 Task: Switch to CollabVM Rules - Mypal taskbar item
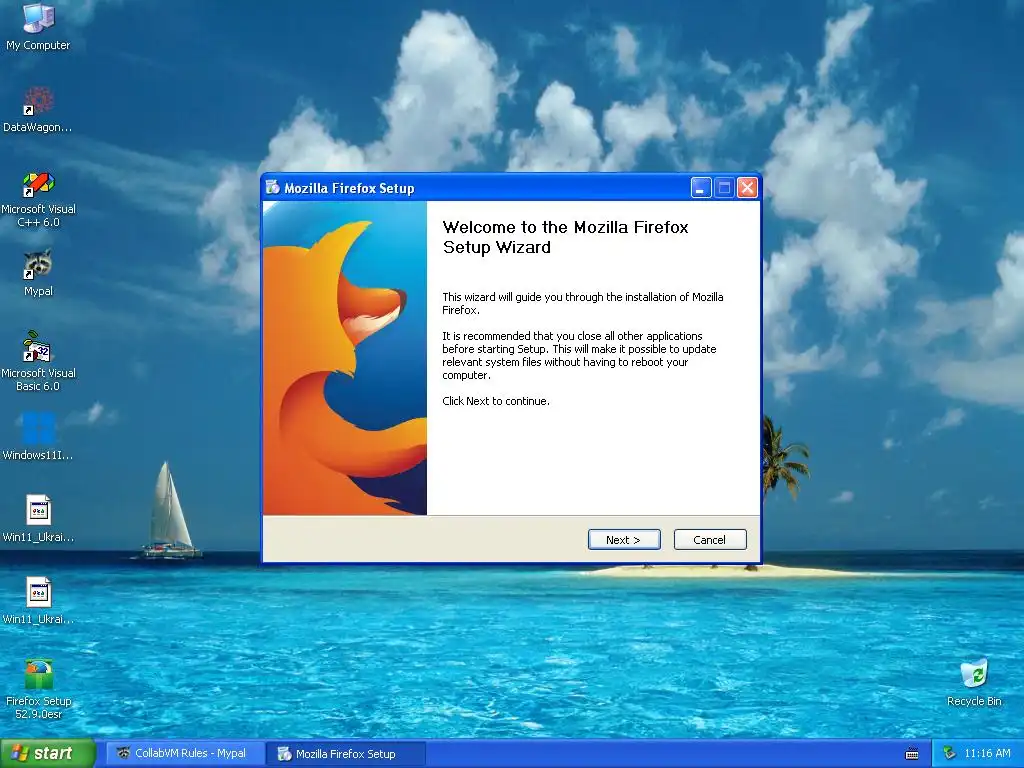[x=185, y=754]
